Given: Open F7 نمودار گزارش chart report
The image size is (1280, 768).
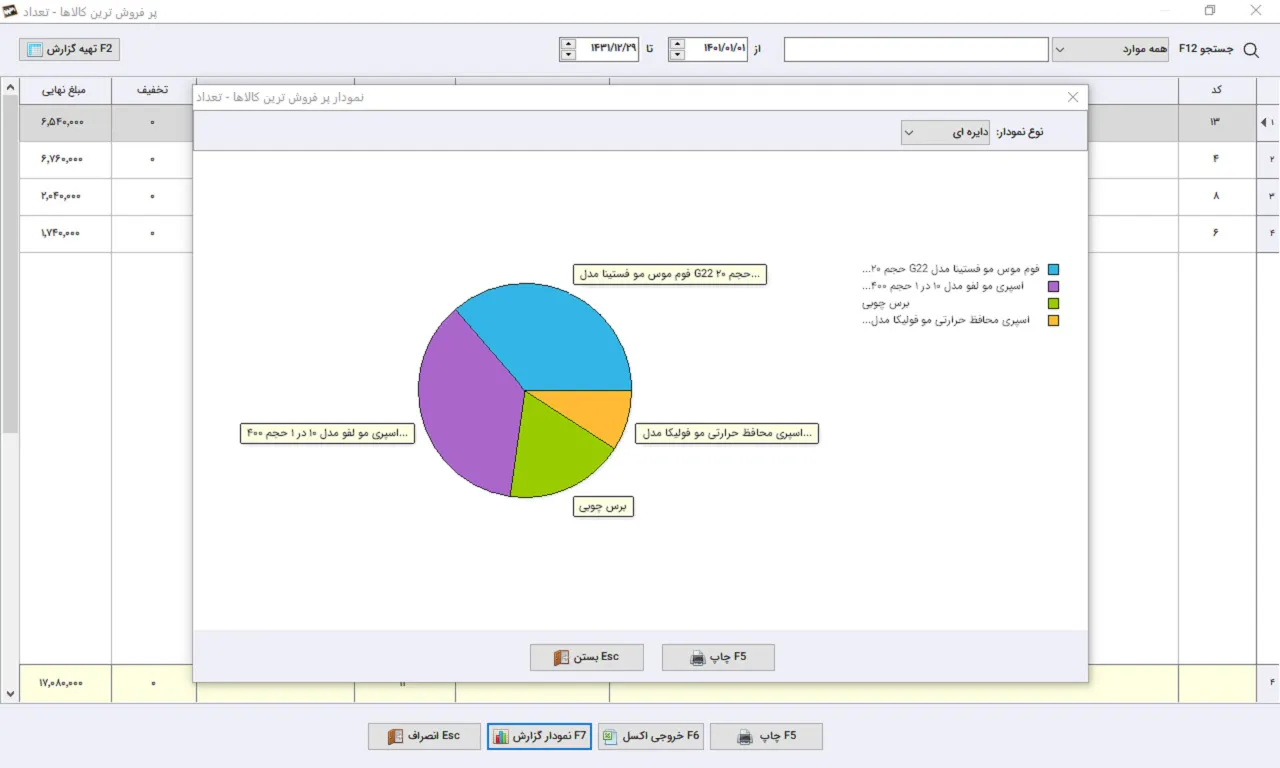Looking at the screenshot, I should point(540,736).
